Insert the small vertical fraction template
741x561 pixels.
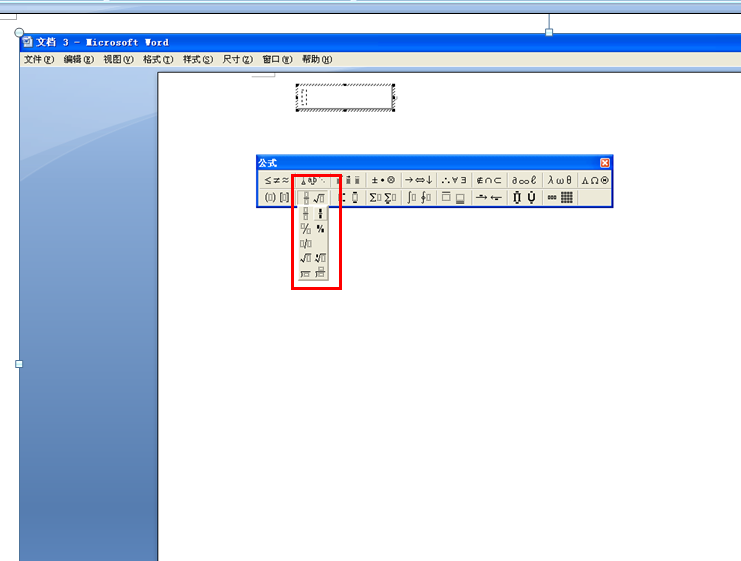pos(320,214)
